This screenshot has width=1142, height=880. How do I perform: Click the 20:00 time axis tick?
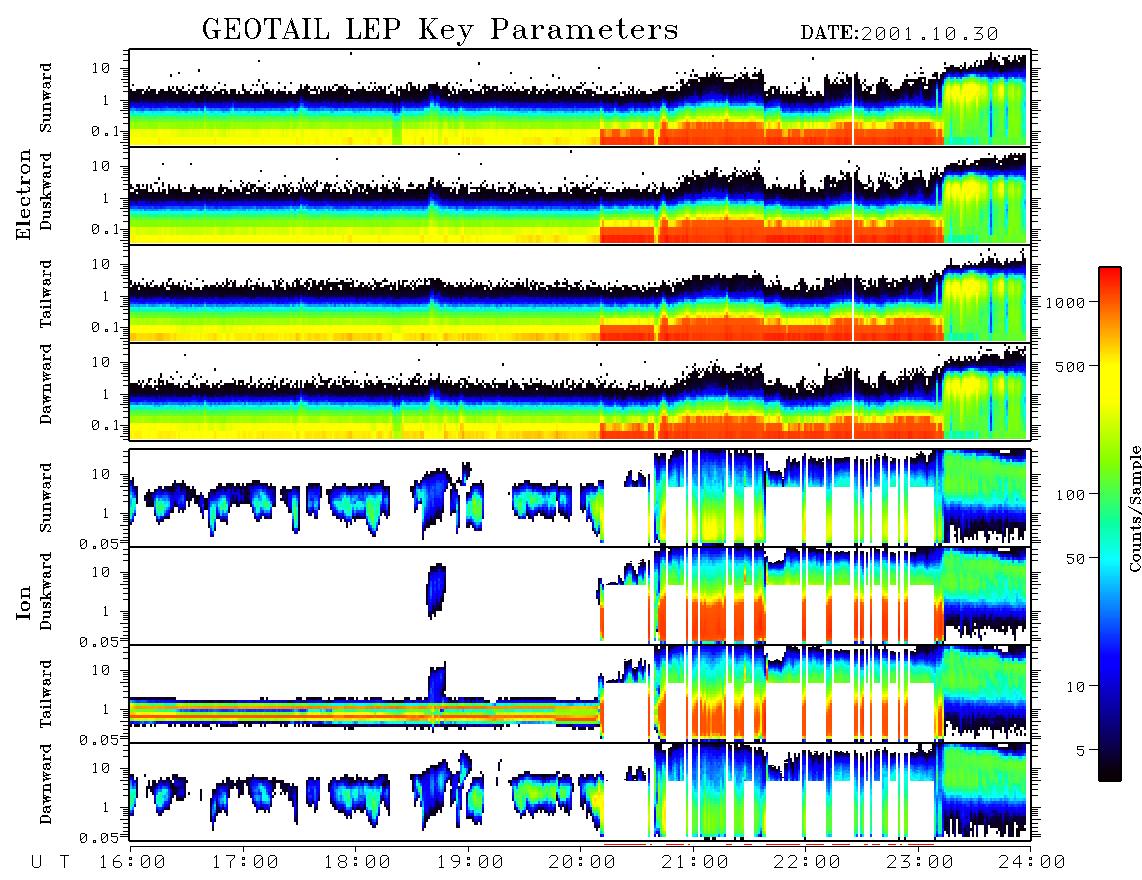[x=582, y=863]
